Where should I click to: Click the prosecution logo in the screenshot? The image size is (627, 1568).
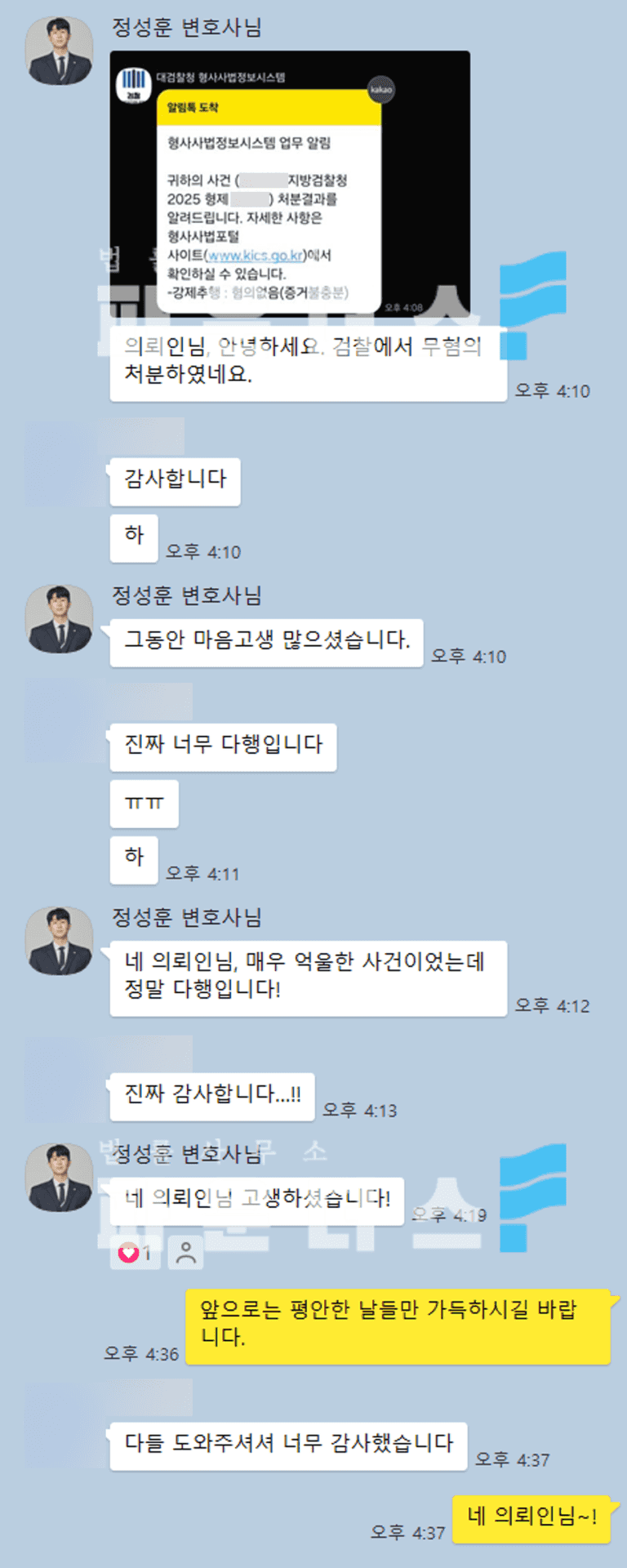tap(133, 85)
